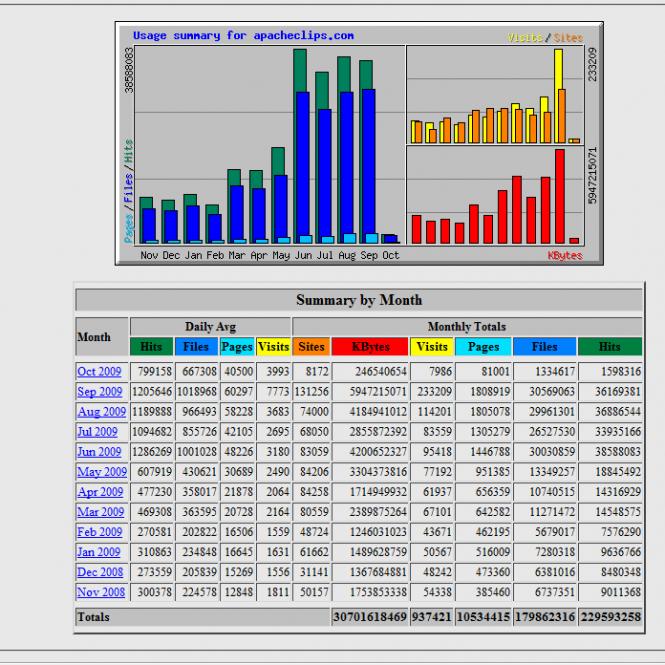Click the tall Sep red KBytes bar

pyautogui.click(x=559, y=196)
